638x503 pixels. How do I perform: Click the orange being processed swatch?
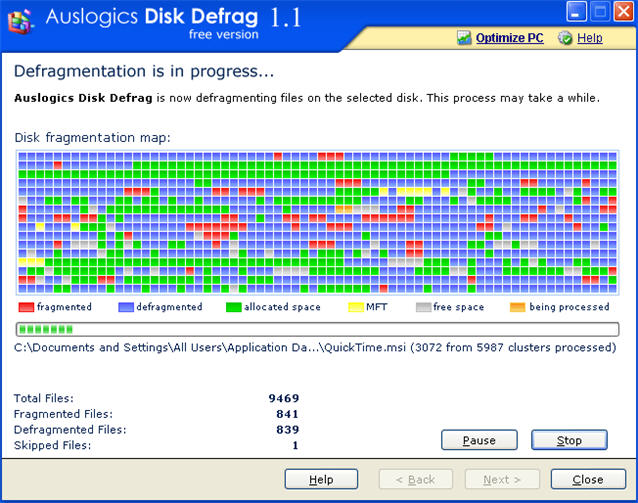(x=517, y=307)
